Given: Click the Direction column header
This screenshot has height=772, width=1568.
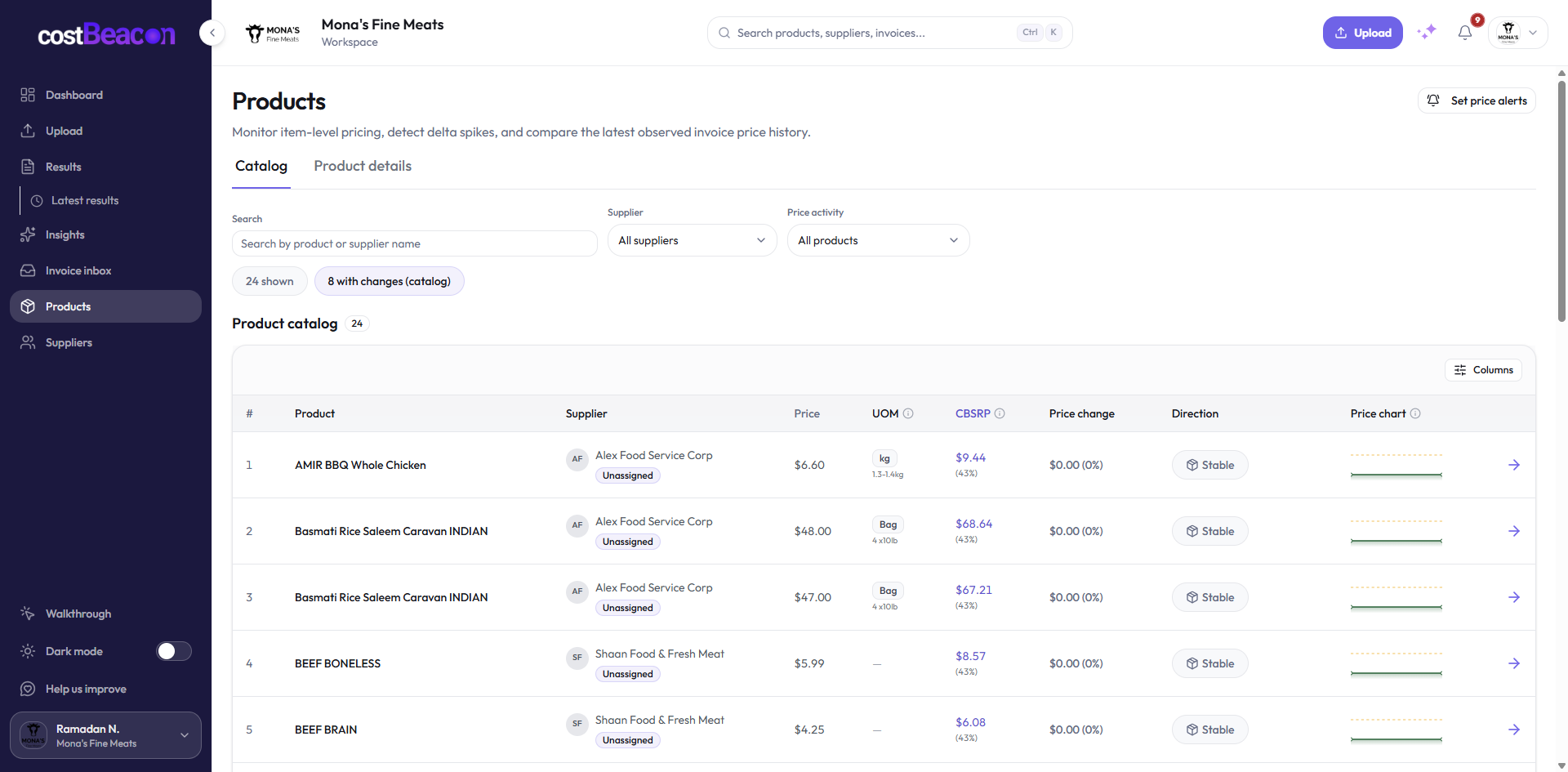Looking at the screenshot, I should (x=1195, y=413).
